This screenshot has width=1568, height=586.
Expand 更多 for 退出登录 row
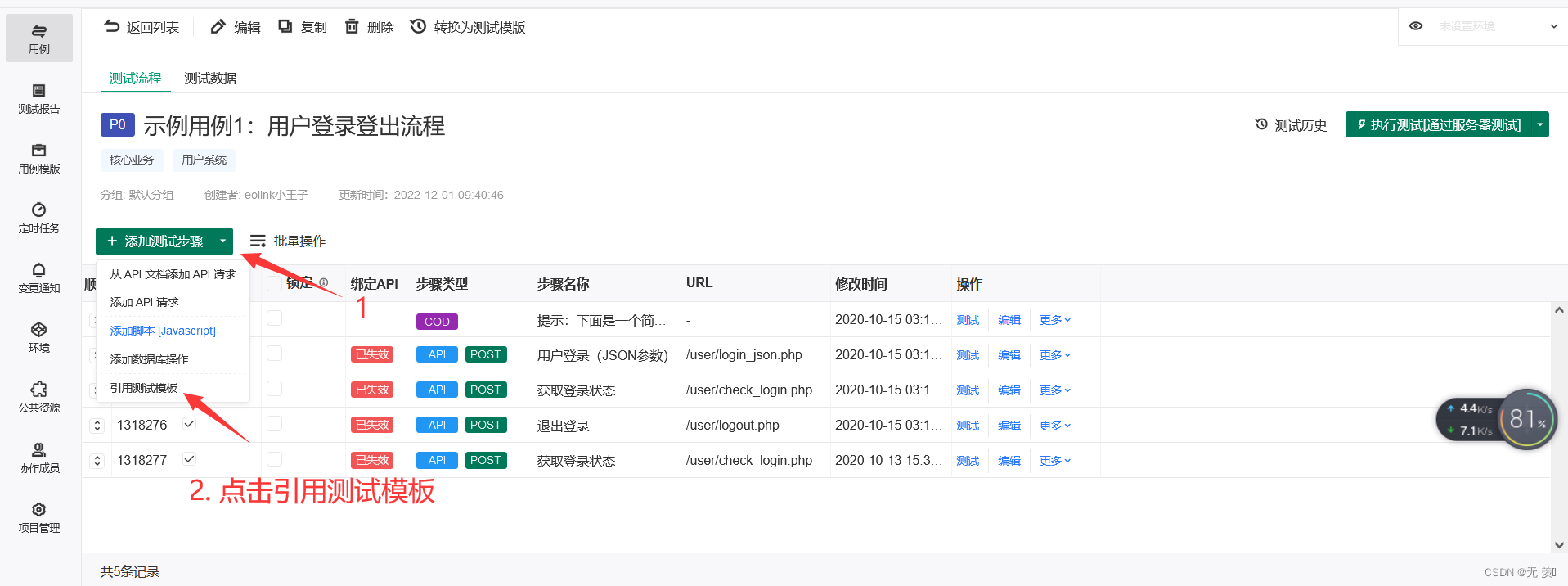click(x=1055, y=426)
